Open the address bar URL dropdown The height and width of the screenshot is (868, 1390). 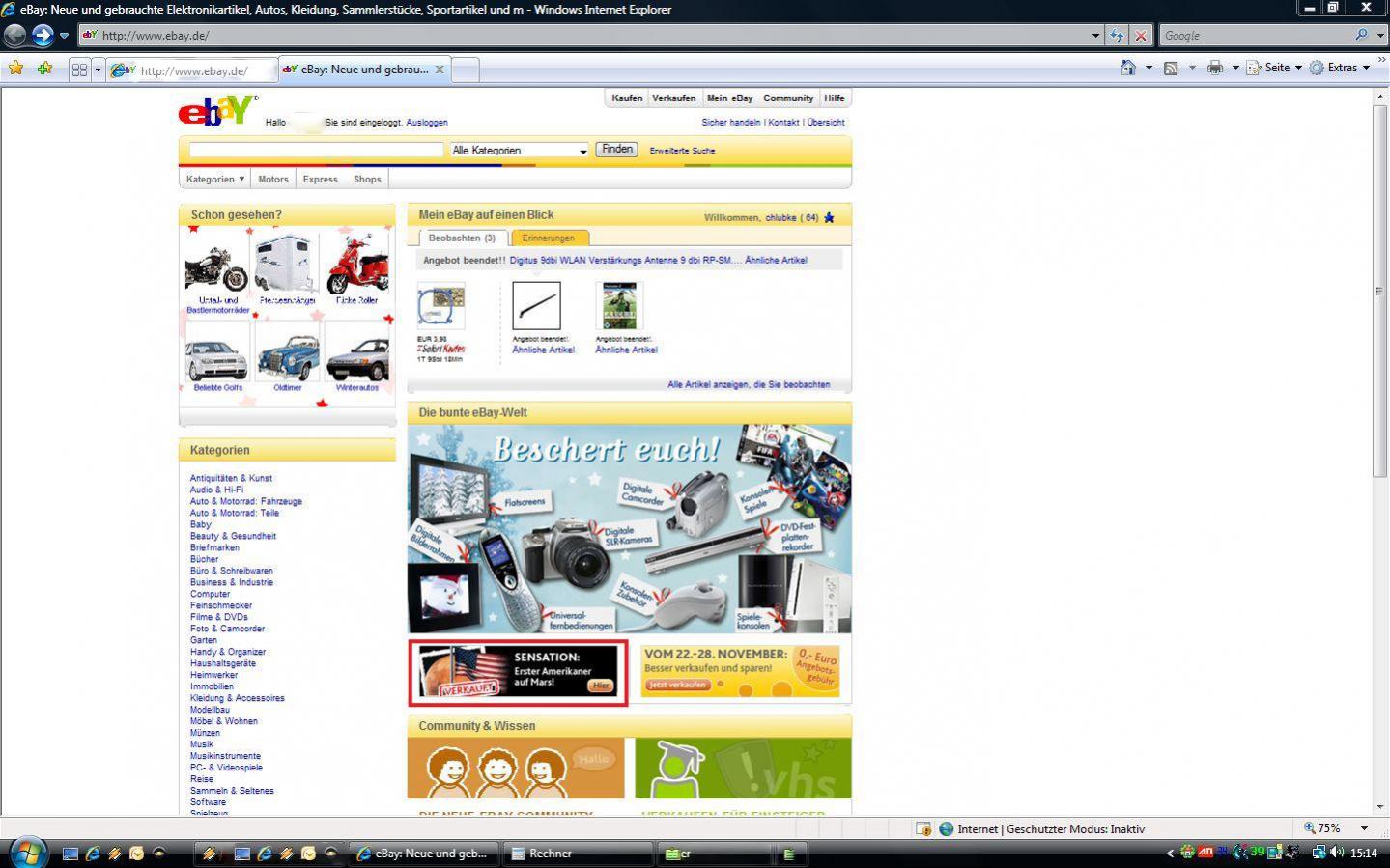point(1095,36)
